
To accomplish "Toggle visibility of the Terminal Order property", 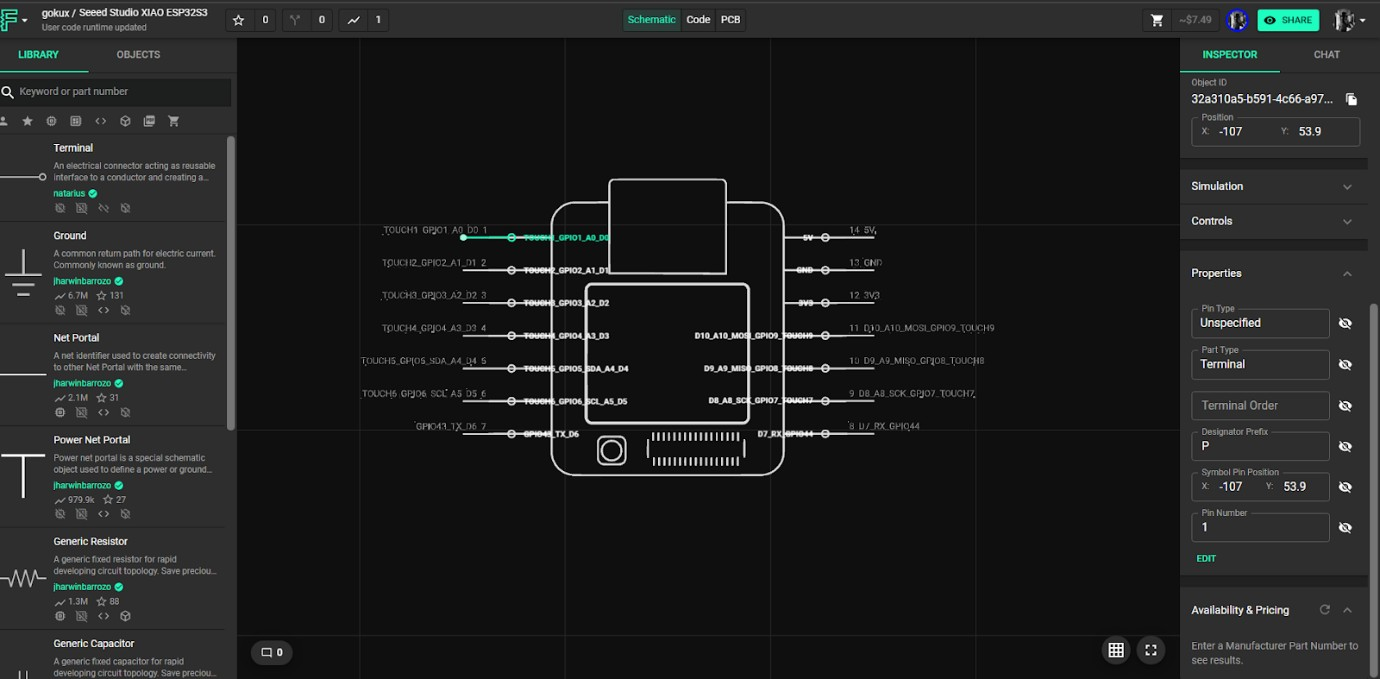I will pos(1345,405).
